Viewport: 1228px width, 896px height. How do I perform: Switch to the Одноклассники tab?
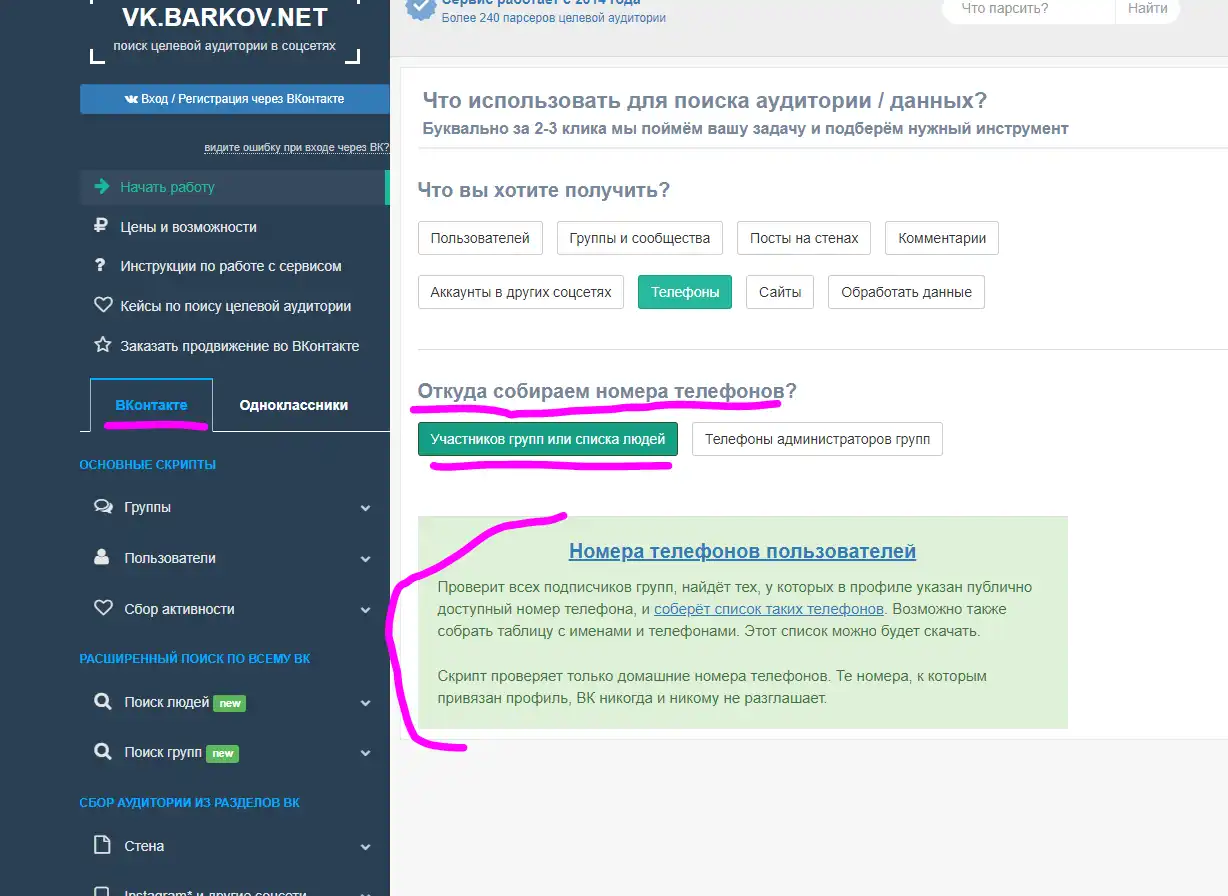pyautogui.click(x=294, y=405)
